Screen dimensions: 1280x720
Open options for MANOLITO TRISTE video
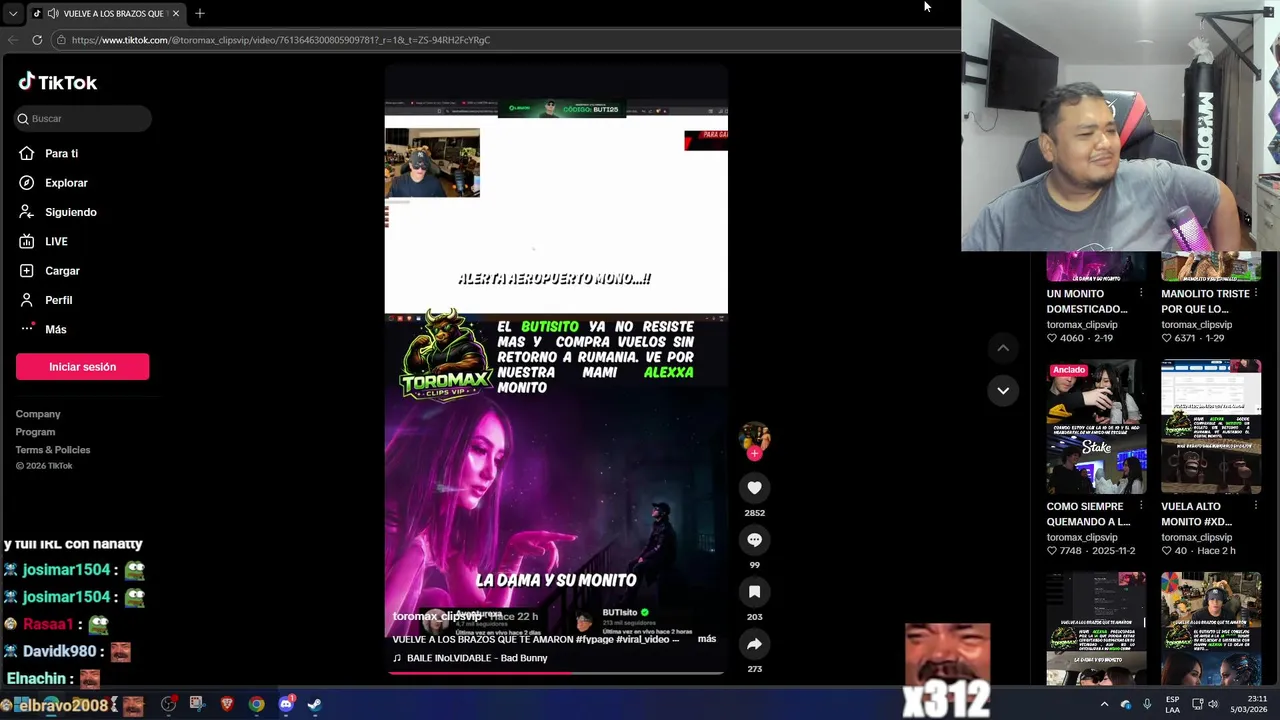[1256, 294]
